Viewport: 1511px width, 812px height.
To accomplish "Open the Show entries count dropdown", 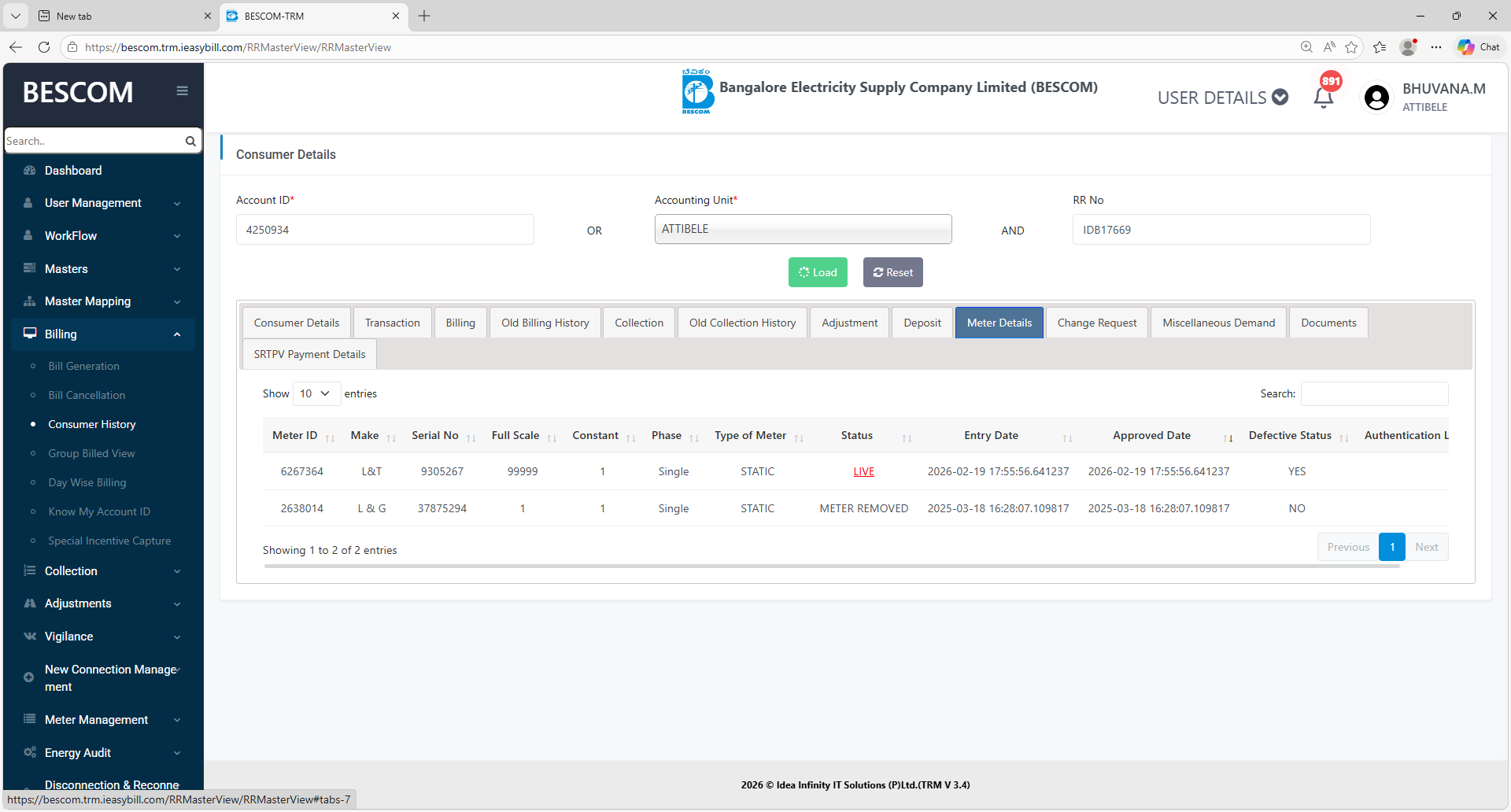I will [x=316, y=394].
